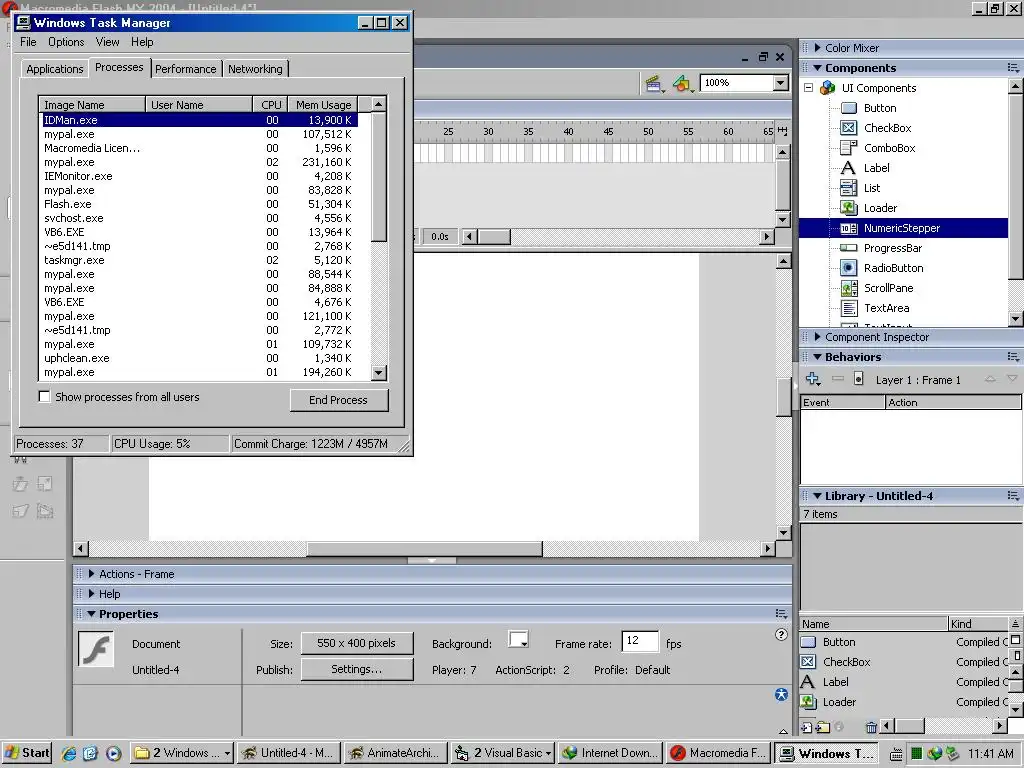Open Properties panel help question mark
Image resolution: width=1024 pixels, height=768 pixels.
pyautogui.click(x=781, y=635)
